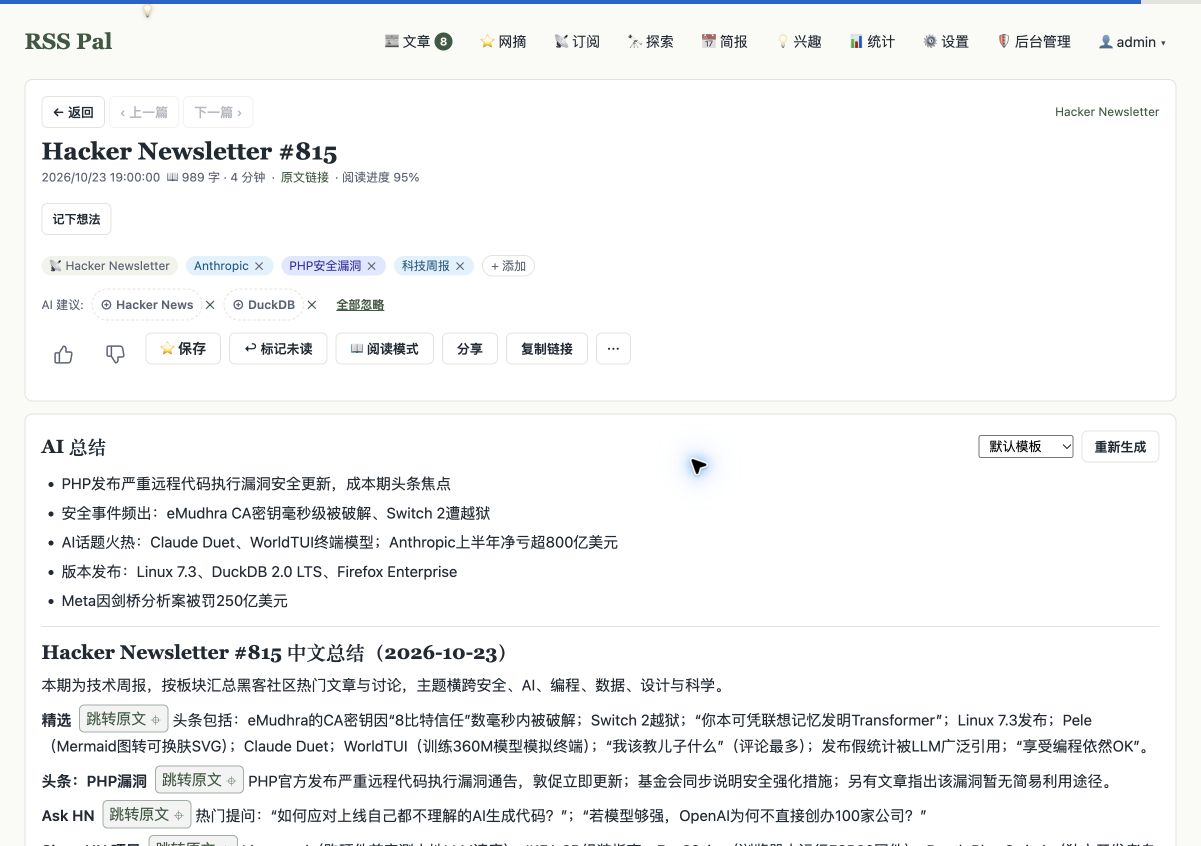Open the more options ellipsis menu
The image size is (1201, 846).
click(613, 349)
